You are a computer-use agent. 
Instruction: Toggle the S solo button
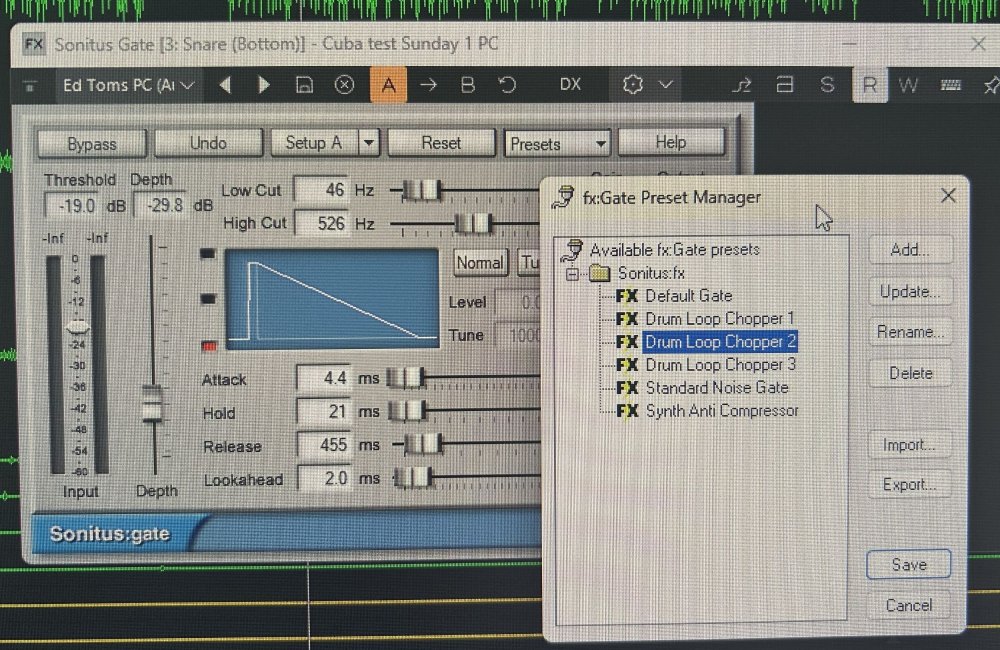827,85
